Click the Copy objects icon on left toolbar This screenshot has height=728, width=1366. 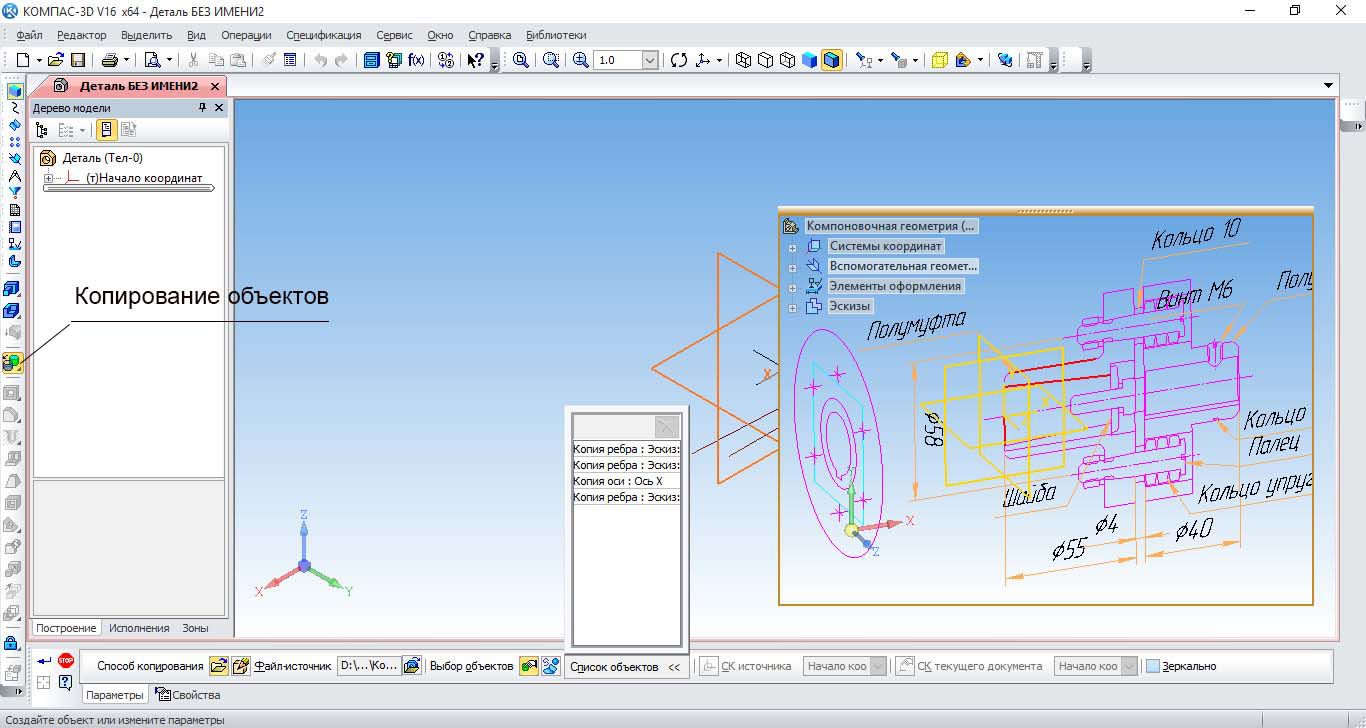click(x=13, y=363)
